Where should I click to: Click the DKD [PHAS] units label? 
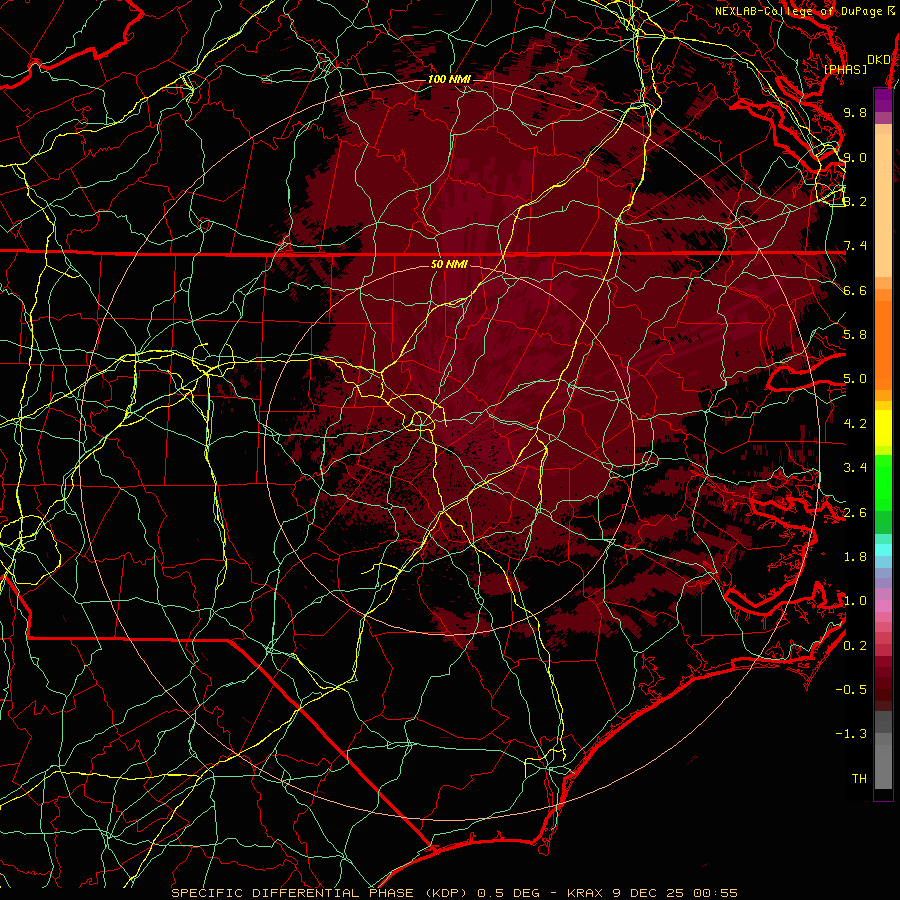tap(857, 64)
